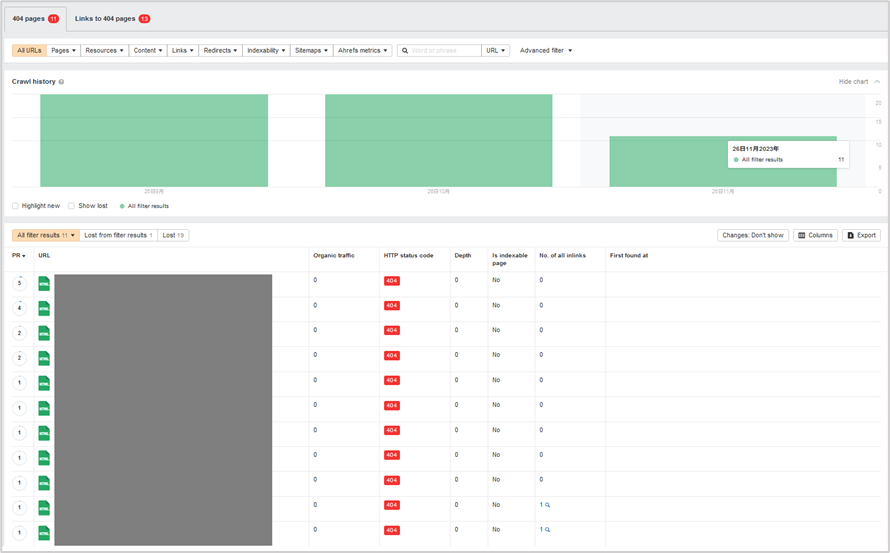Click the HTML file icon in last row
Viewport: 890px width, 553px height.
click(x=44, y=533)
